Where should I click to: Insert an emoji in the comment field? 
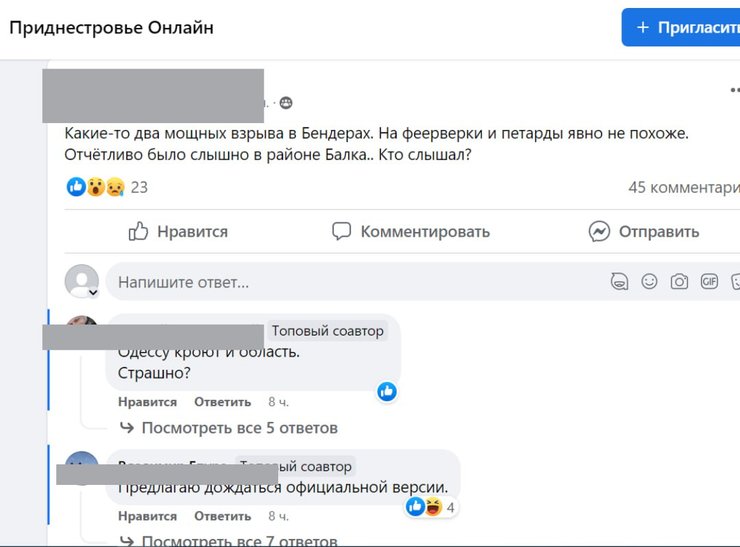649,282
